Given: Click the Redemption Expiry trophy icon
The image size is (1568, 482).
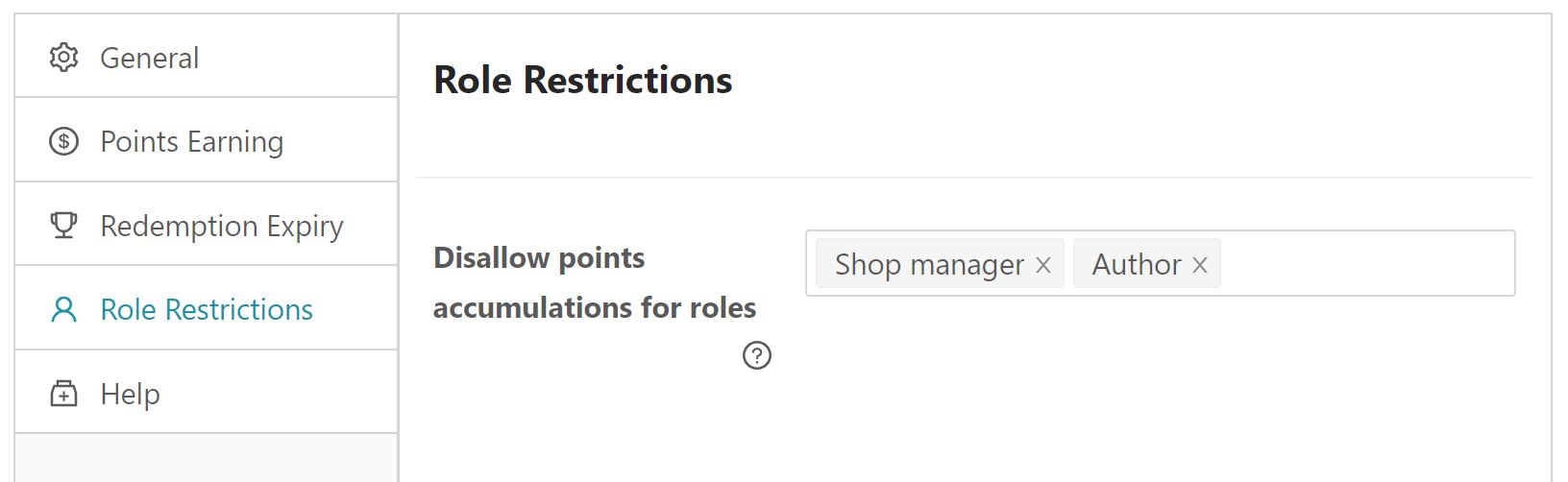Looking at the screenshot, I should 63,226.
